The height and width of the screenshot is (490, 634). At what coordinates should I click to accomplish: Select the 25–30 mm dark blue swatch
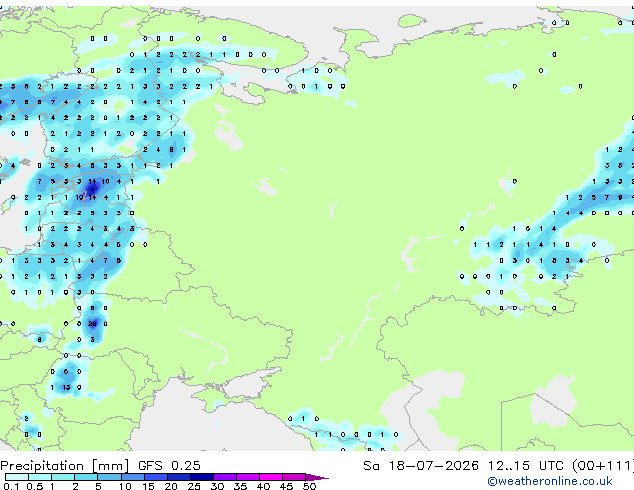[x=202, y=477]
